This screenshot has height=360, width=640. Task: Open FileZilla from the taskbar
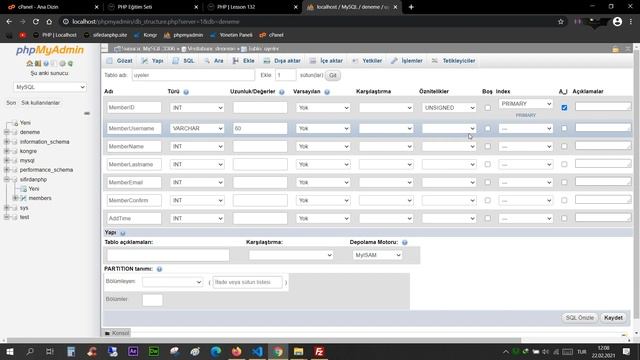[x=319, y=351]
